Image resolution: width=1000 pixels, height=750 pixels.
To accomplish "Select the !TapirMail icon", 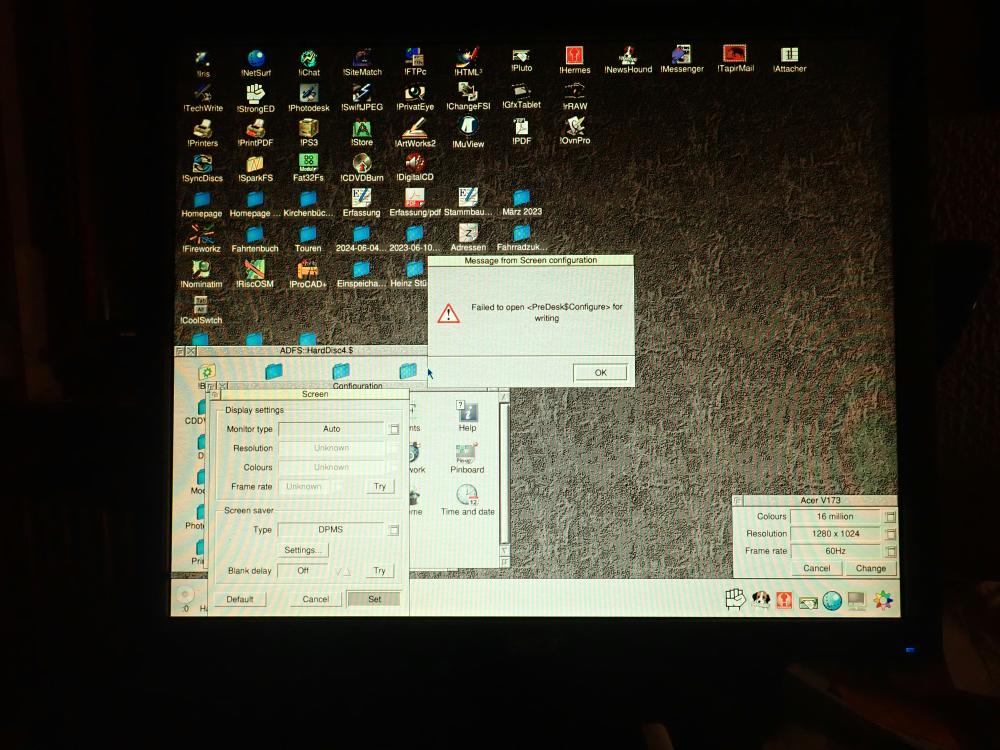I will 735,59.
